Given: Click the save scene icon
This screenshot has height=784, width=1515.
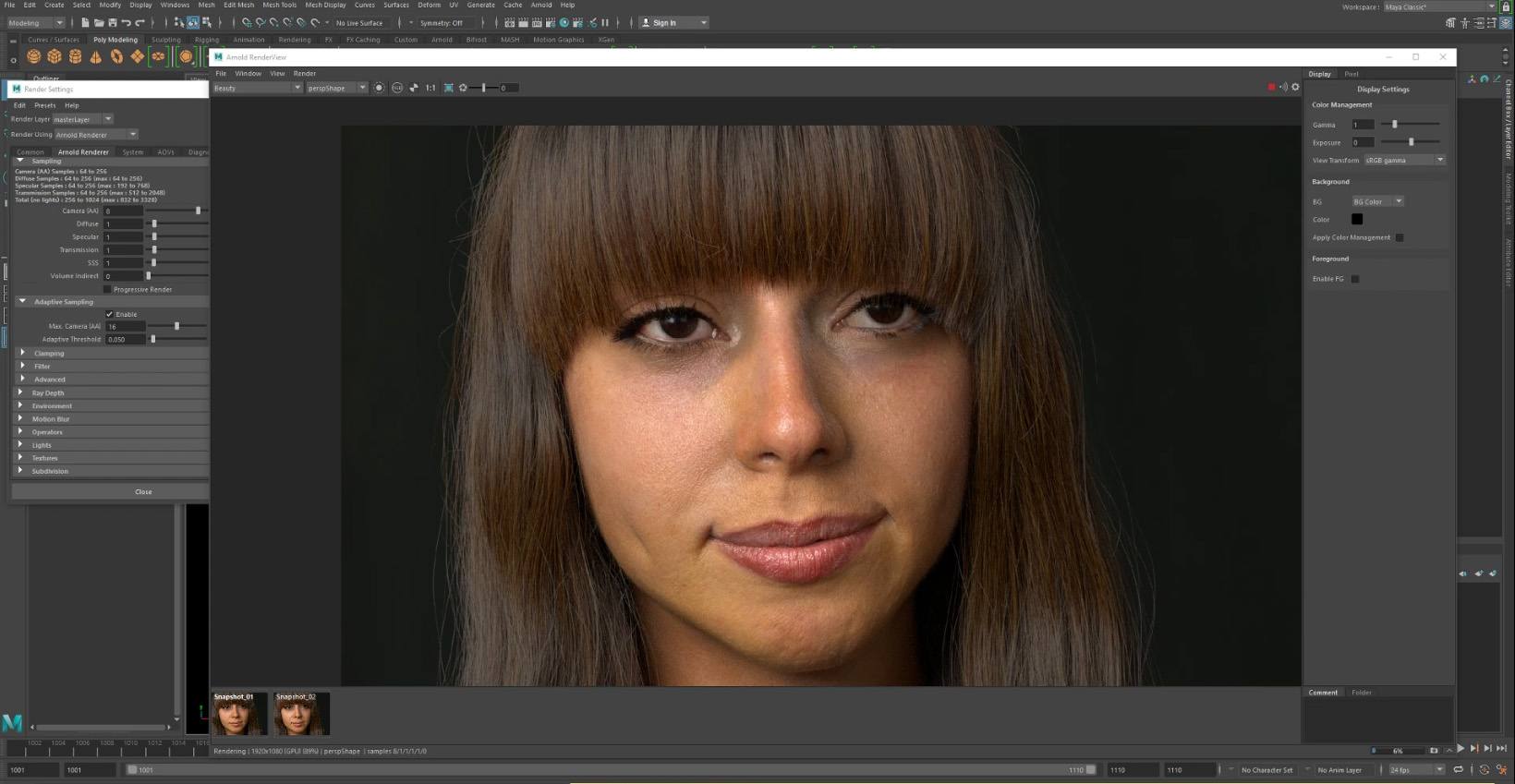Looking at the screenshot, I should click(x=113, y=23).
